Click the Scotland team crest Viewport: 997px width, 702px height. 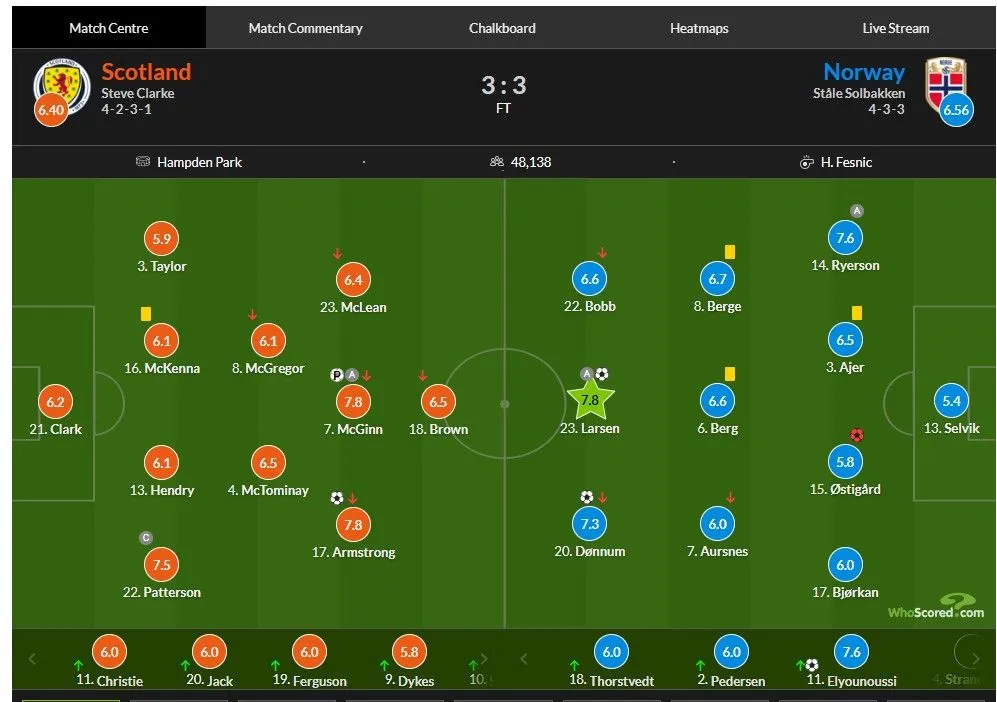coord(61,82)
